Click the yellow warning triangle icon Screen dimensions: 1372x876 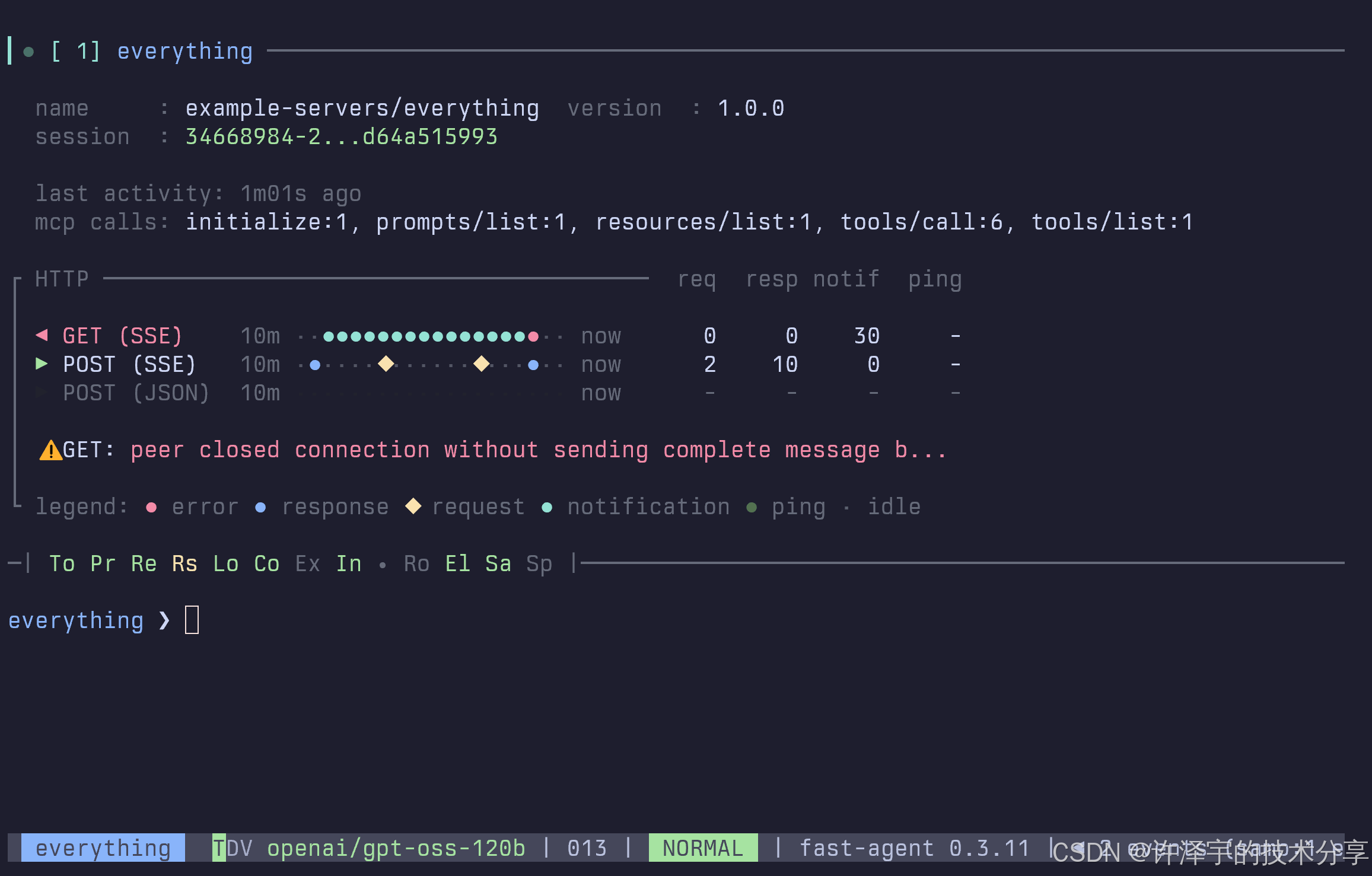(50, 451)
